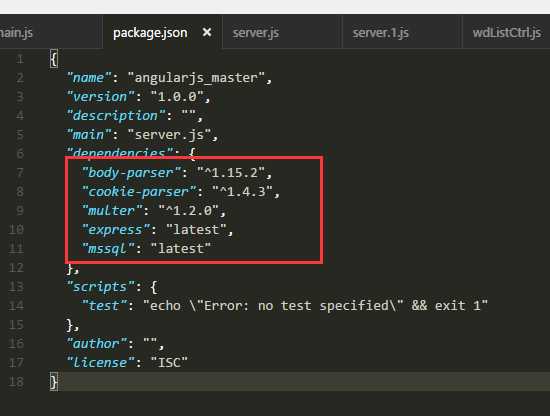Select the package.json tab label
This screenshot has height=416, width=550.
tap(150, 33)
